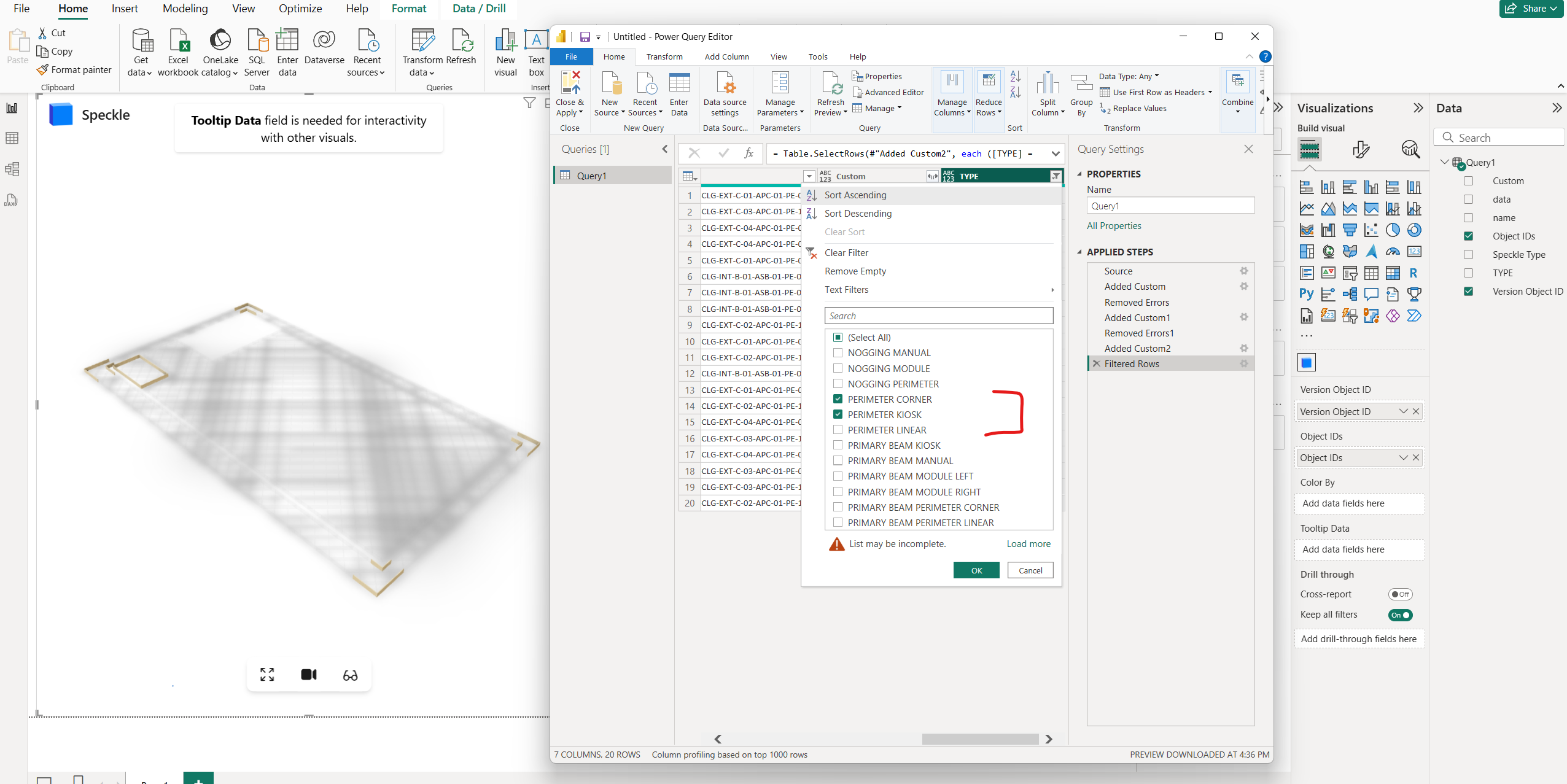Expand formula bar dropdown arrow
Image resolution: width=1567 pixels, height=784 pixels.
1056,153
